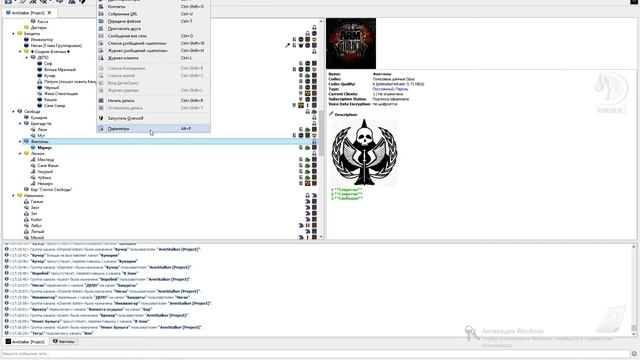640x360 pixels.
Task: Select user Чубака in Легион
Action: [x=44, y=178]
